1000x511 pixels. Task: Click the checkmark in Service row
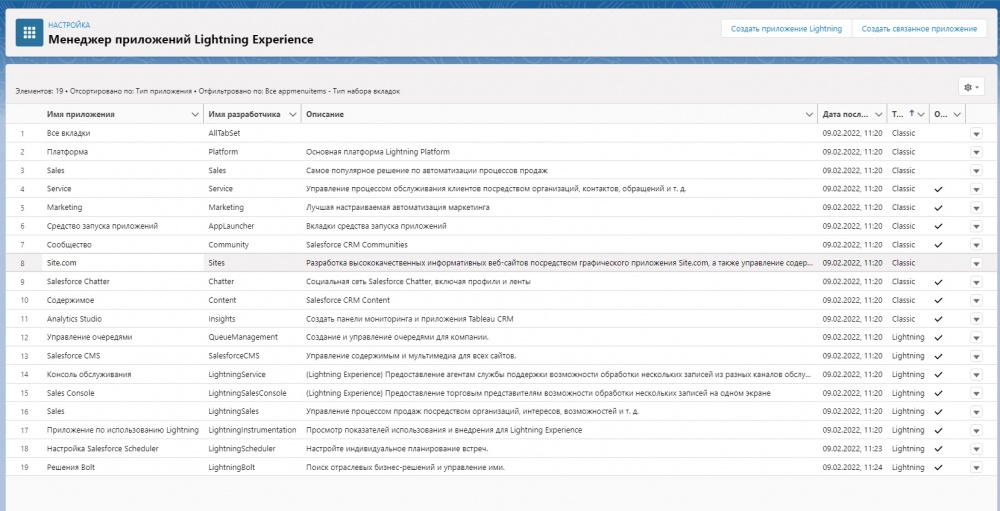point(938,189)
